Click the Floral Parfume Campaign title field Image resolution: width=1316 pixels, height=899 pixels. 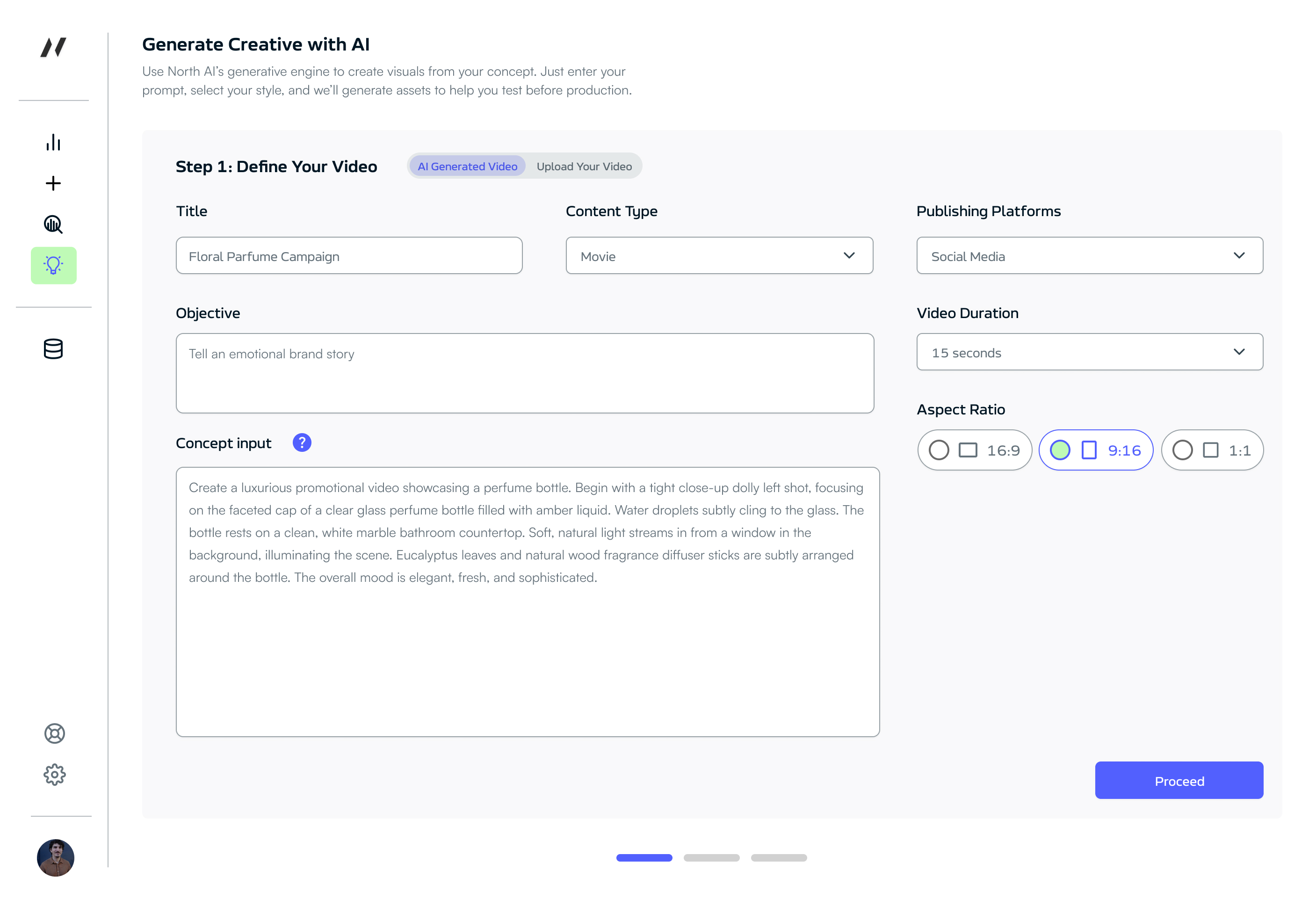tap(349, 255)
